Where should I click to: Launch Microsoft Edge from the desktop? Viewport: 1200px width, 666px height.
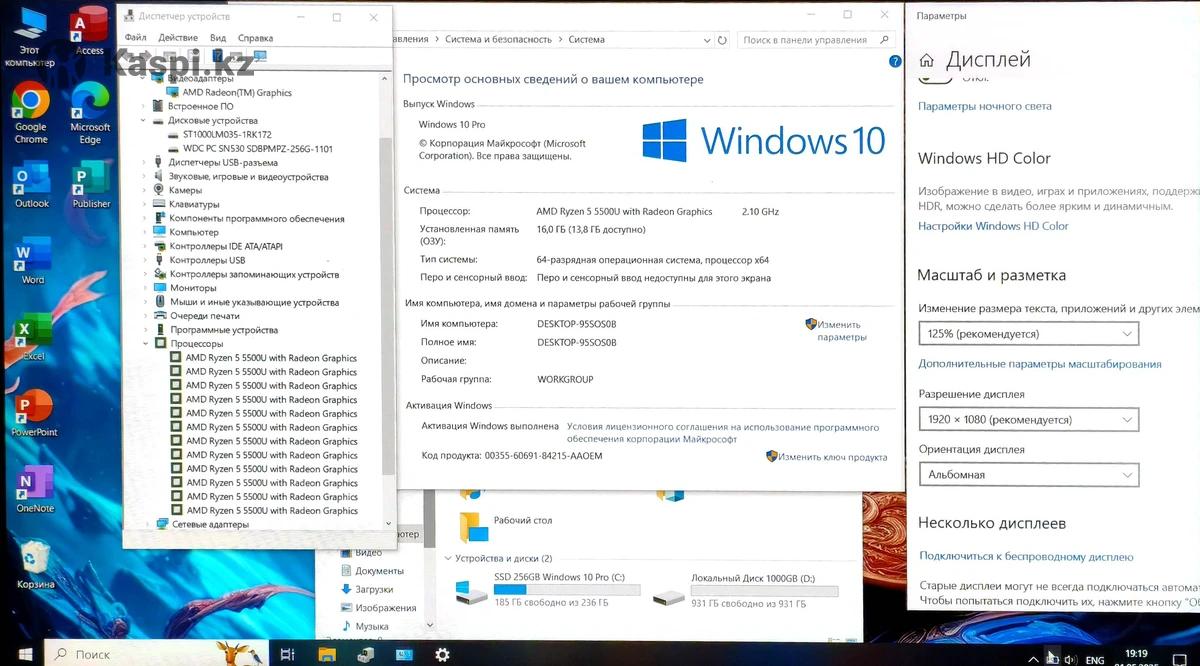(90, 113)
